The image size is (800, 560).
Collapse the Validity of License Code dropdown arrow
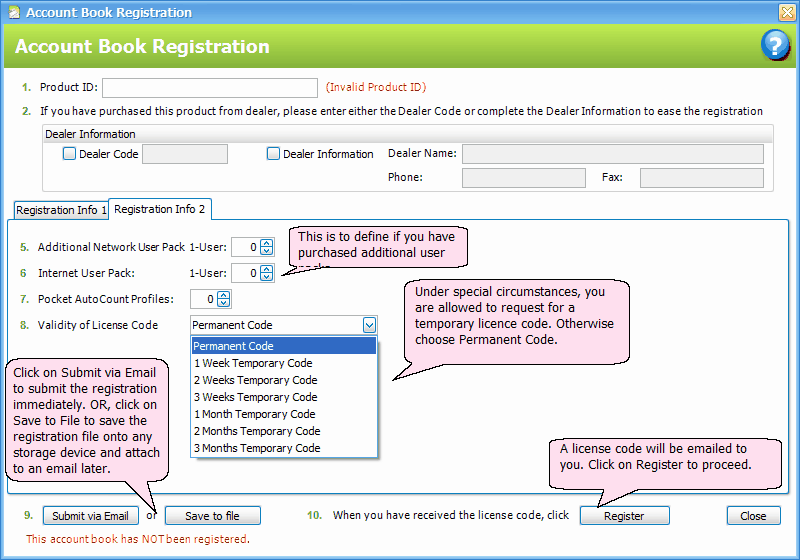tap(369, 325)
